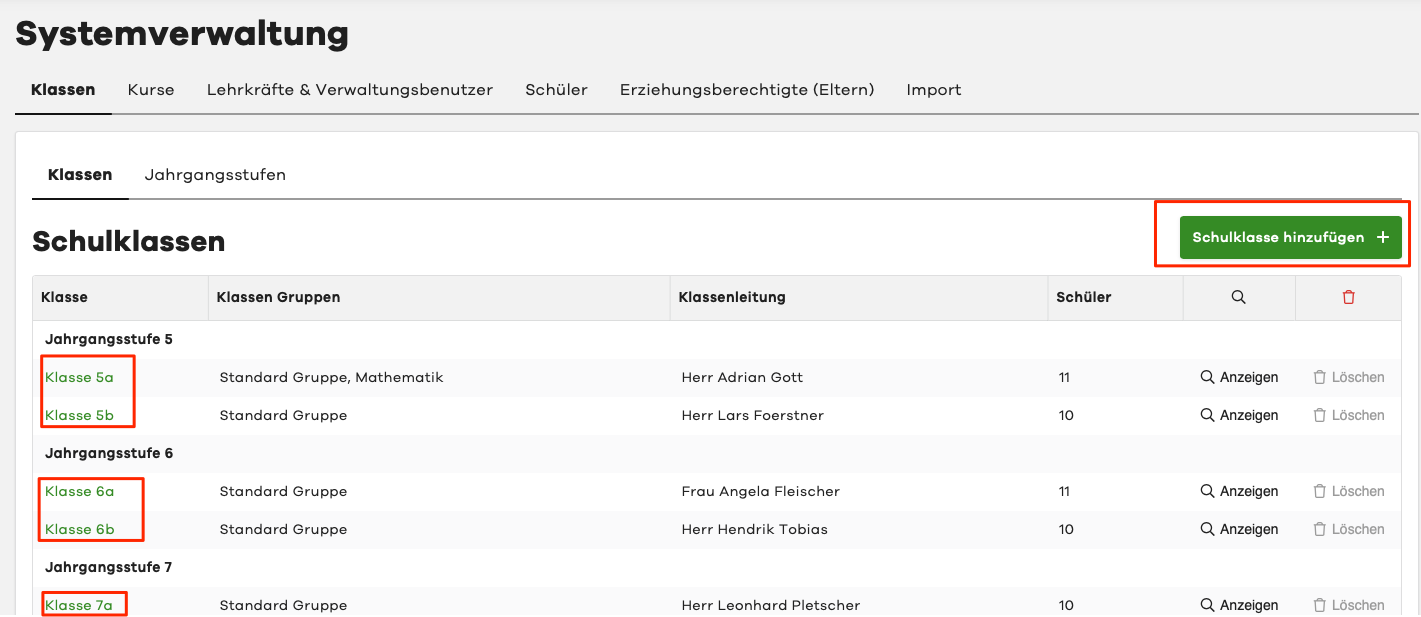Click the Klassenleitung column header

[x=731, y=297]
